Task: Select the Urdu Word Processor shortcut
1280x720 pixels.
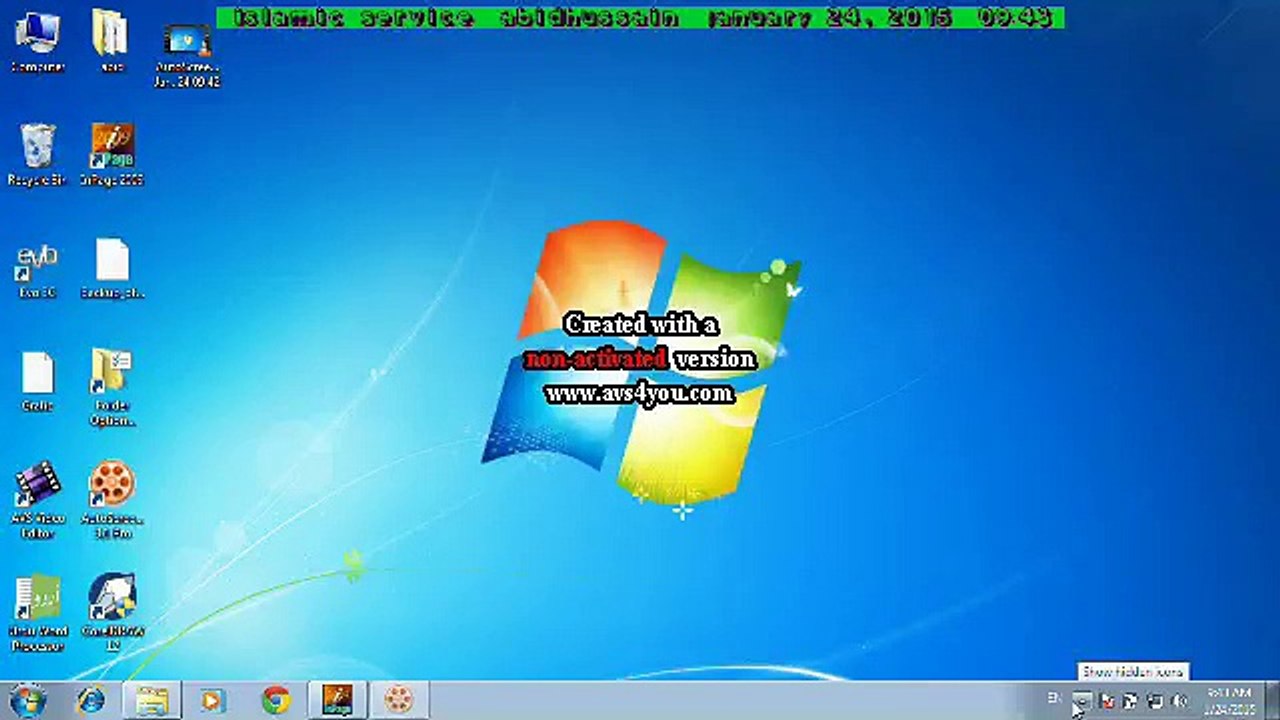Action: pos(37,613)
